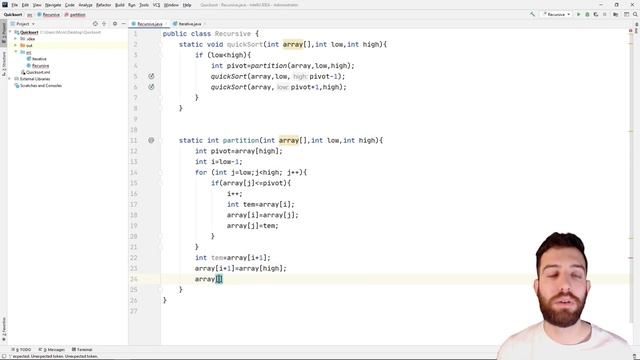The image size is (640, 360).
Task: Click line 24 'array[]' in the editor
Action: [x=209, y=279]
